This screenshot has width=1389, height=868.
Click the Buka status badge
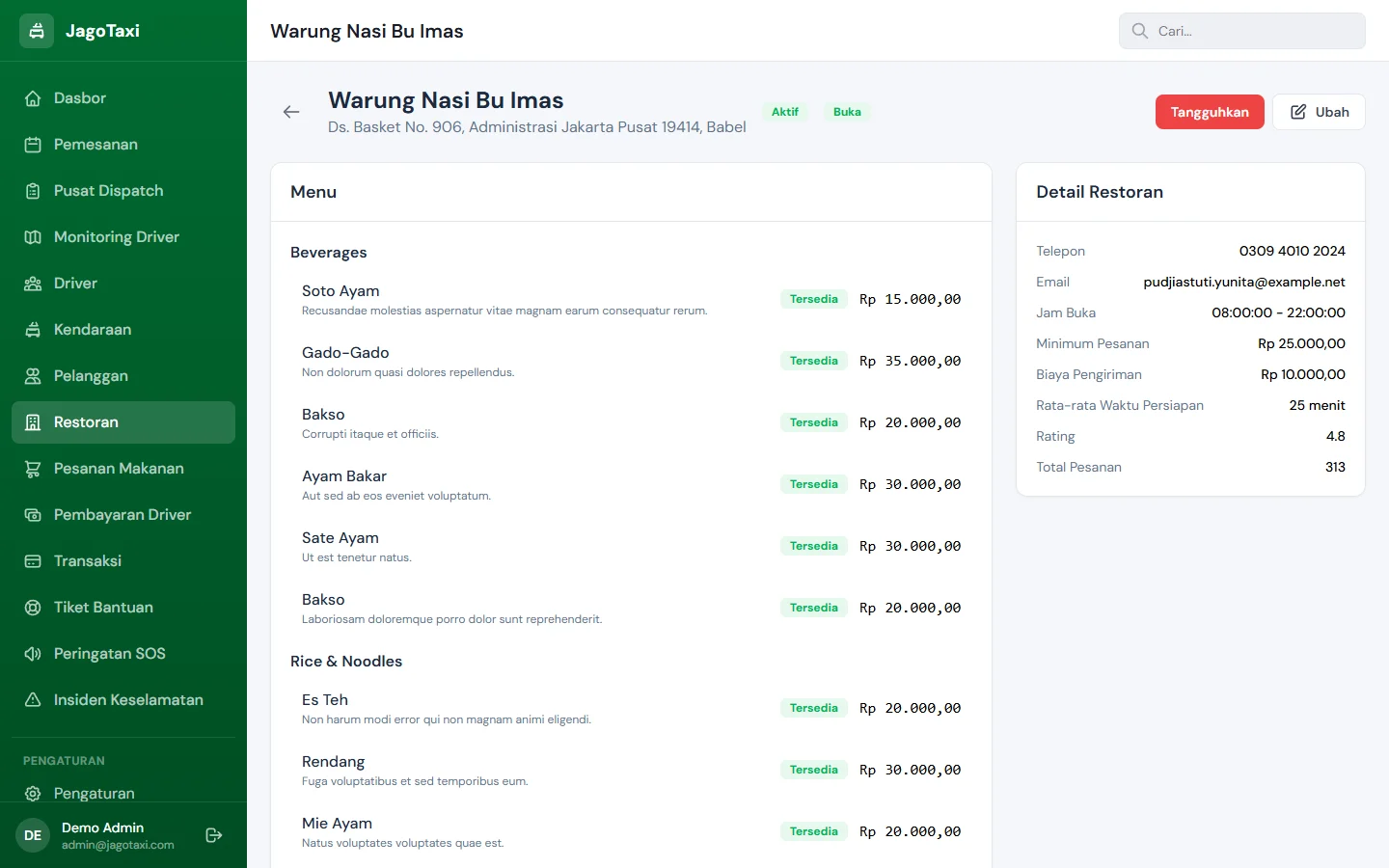[x=847, y=112]
